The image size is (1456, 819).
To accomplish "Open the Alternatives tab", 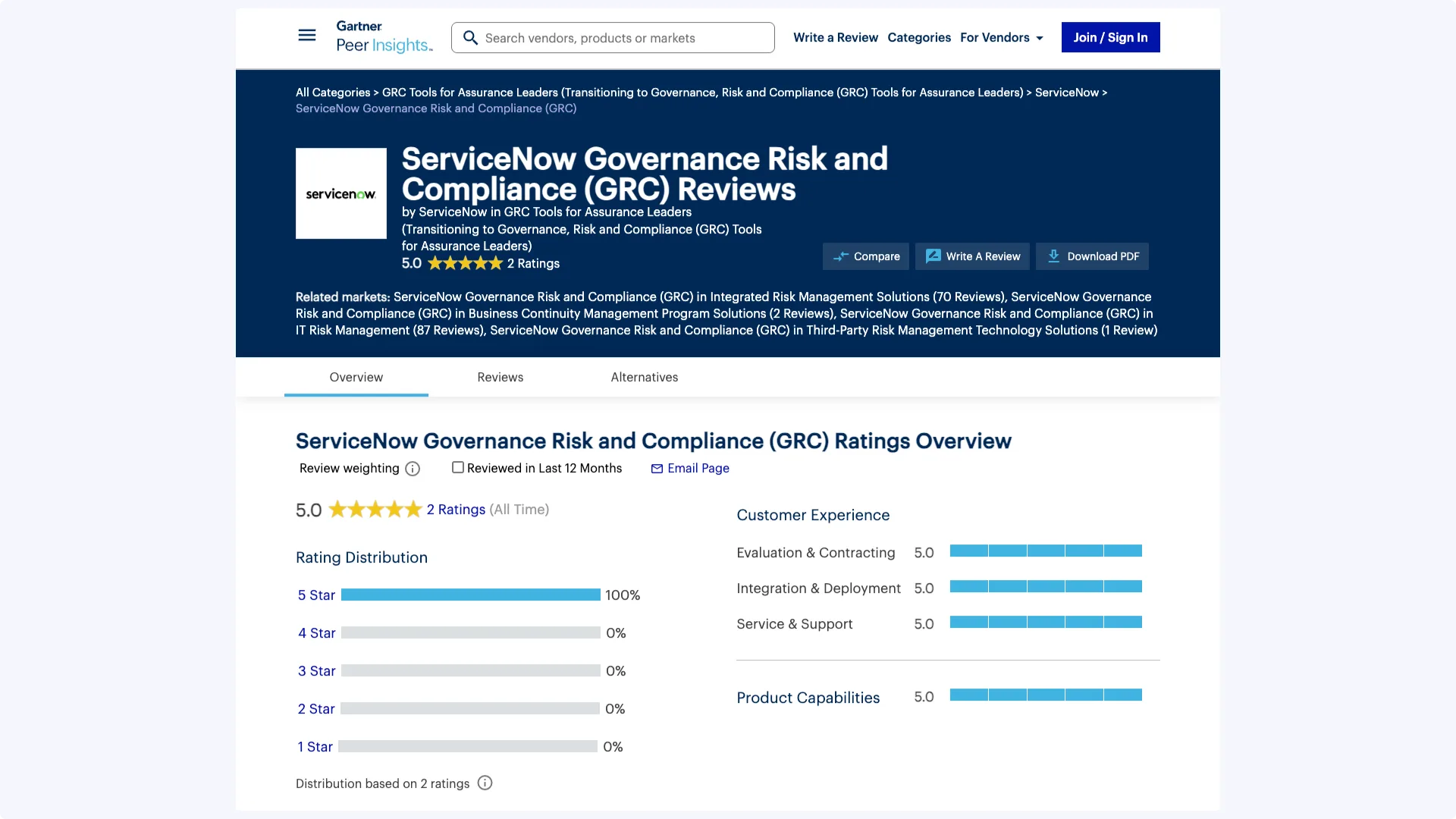I will point(644,377).
